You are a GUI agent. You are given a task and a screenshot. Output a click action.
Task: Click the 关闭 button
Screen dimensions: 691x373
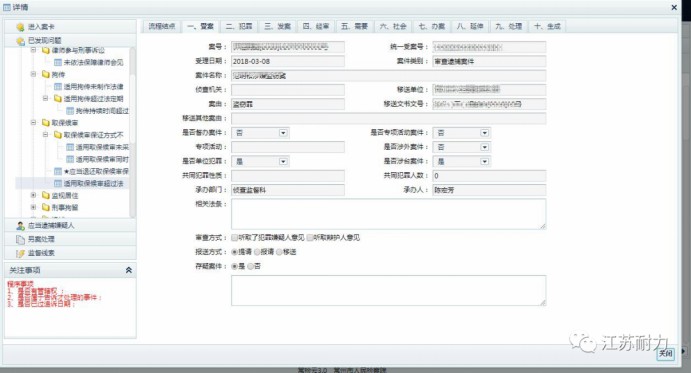point(665,354)
